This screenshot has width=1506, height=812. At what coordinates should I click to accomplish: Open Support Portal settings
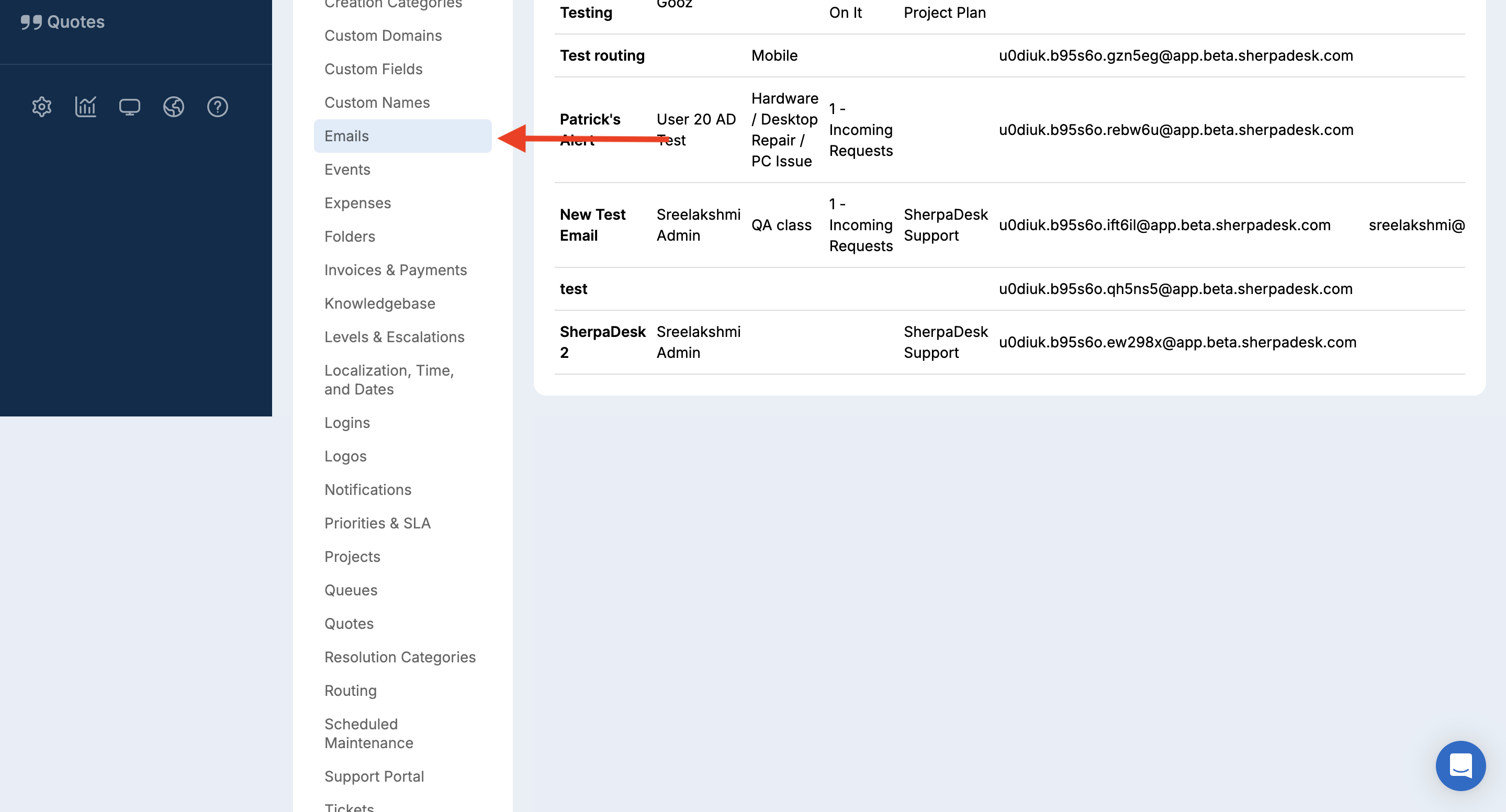pos(374,776)
